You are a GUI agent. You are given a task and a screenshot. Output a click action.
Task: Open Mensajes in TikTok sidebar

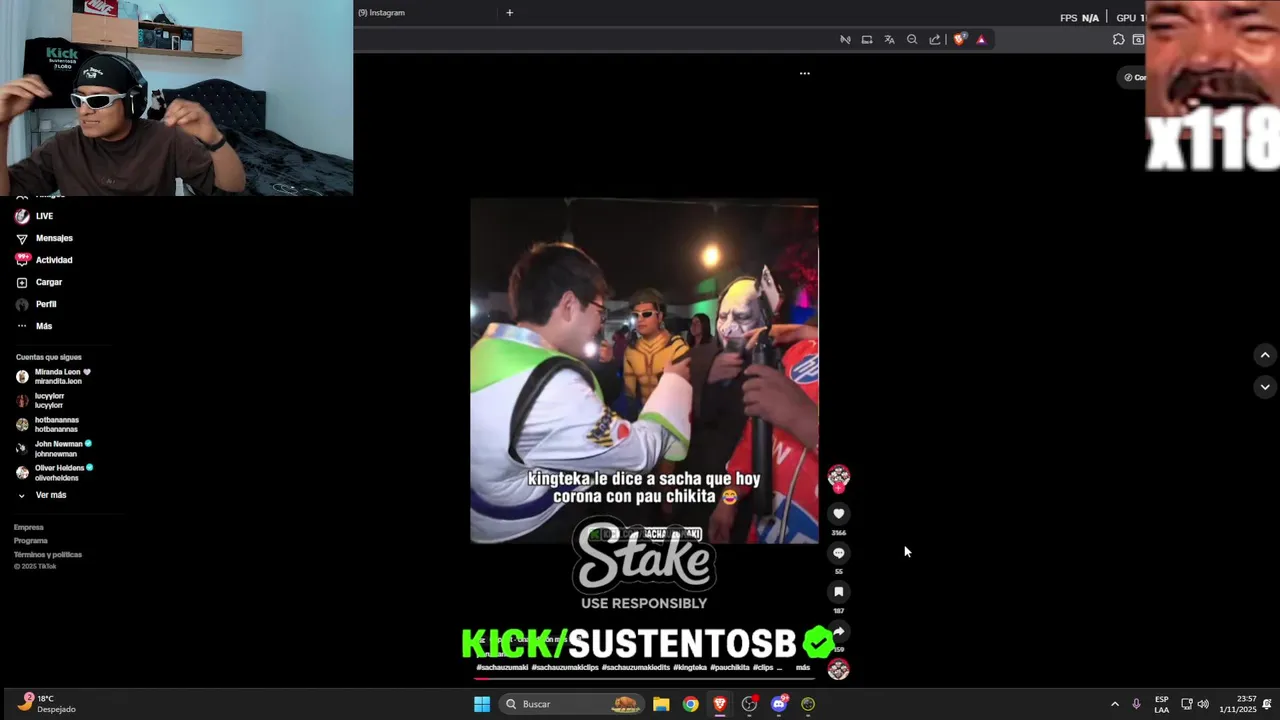click(44, 238)
